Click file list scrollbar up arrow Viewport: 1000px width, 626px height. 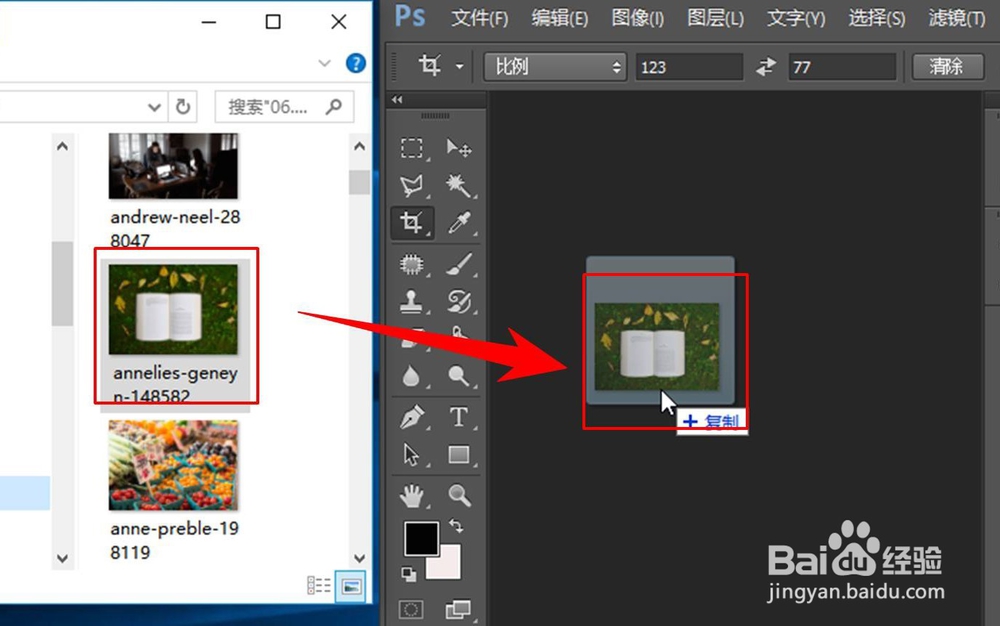click(360, 147)
